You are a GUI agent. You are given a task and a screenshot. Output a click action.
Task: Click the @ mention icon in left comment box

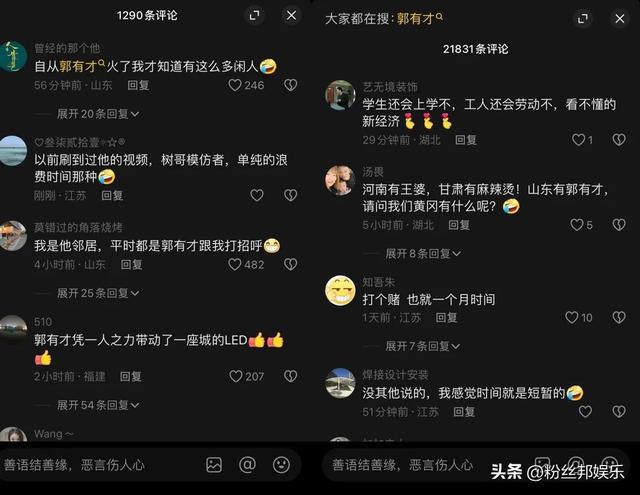(x=247, y=465)
